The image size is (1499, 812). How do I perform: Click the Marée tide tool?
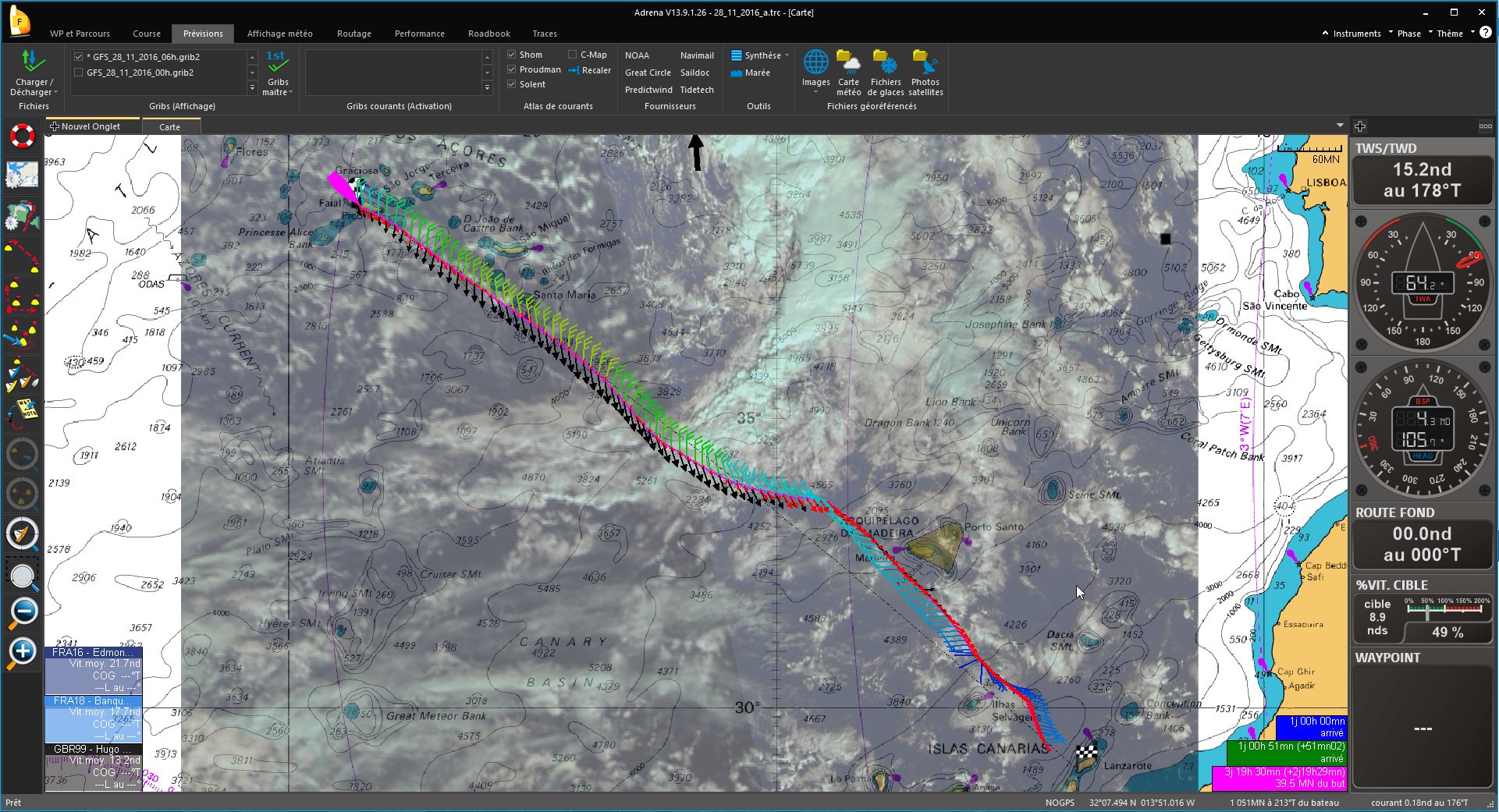click(751, 73)
